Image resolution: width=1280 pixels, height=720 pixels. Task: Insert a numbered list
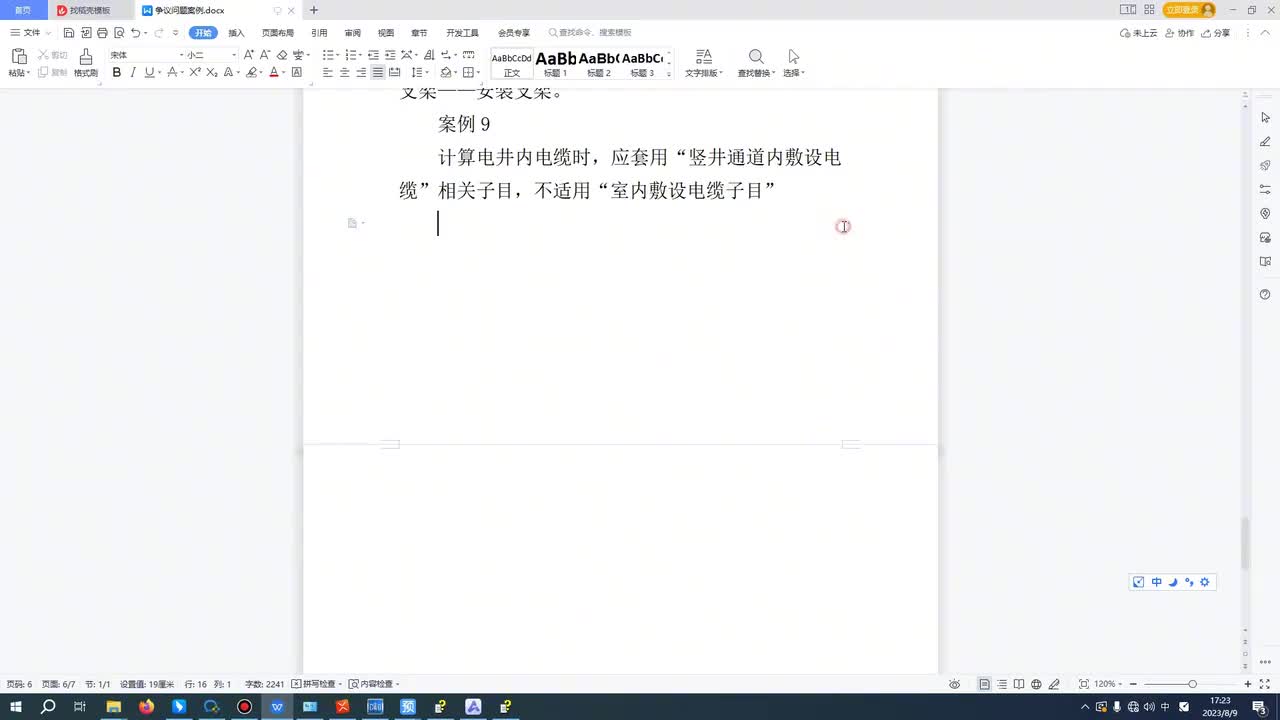pyautogui.click(x=351, y=55)
